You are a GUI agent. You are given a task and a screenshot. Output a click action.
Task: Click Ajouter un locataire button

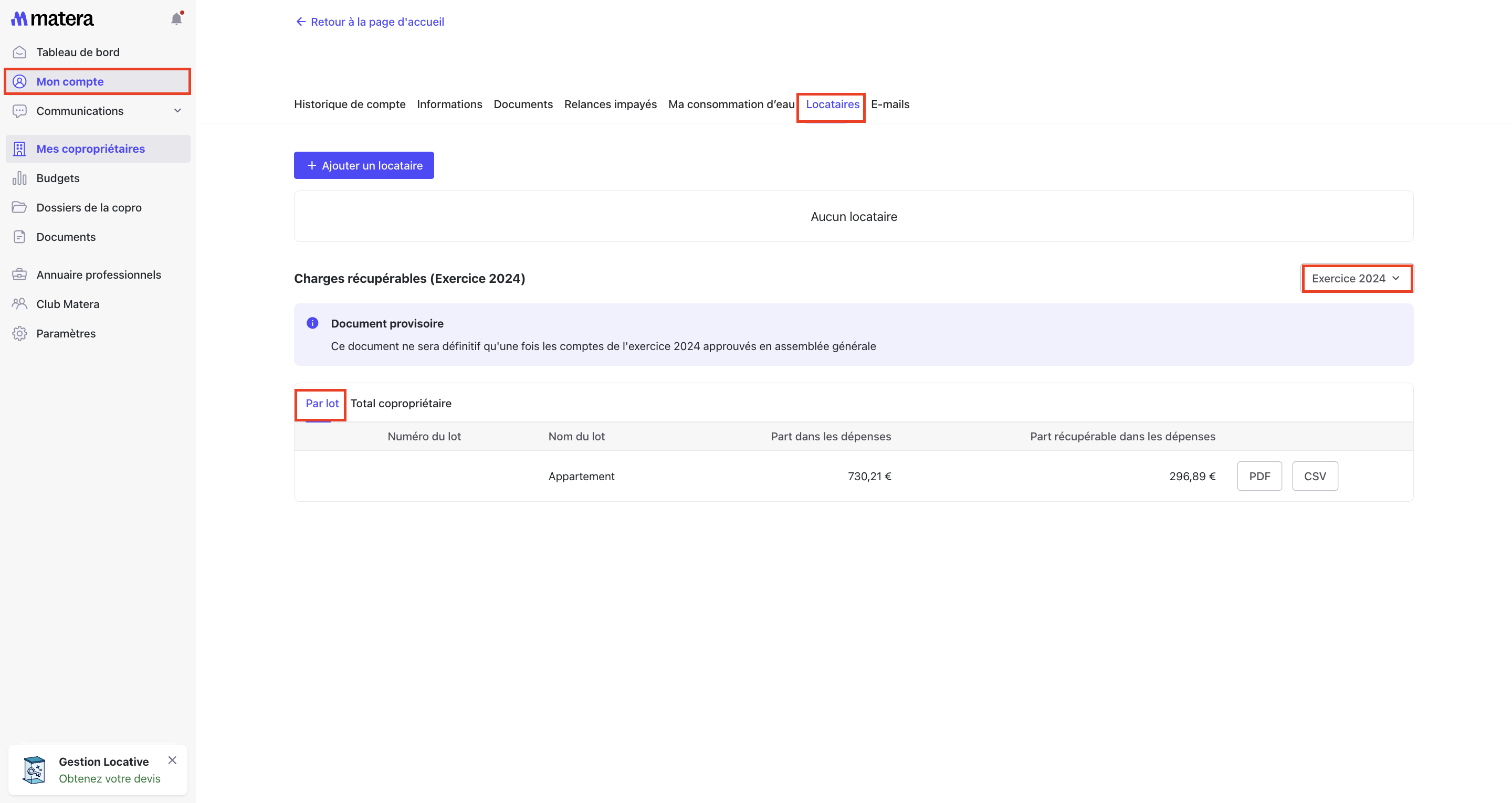364,165
